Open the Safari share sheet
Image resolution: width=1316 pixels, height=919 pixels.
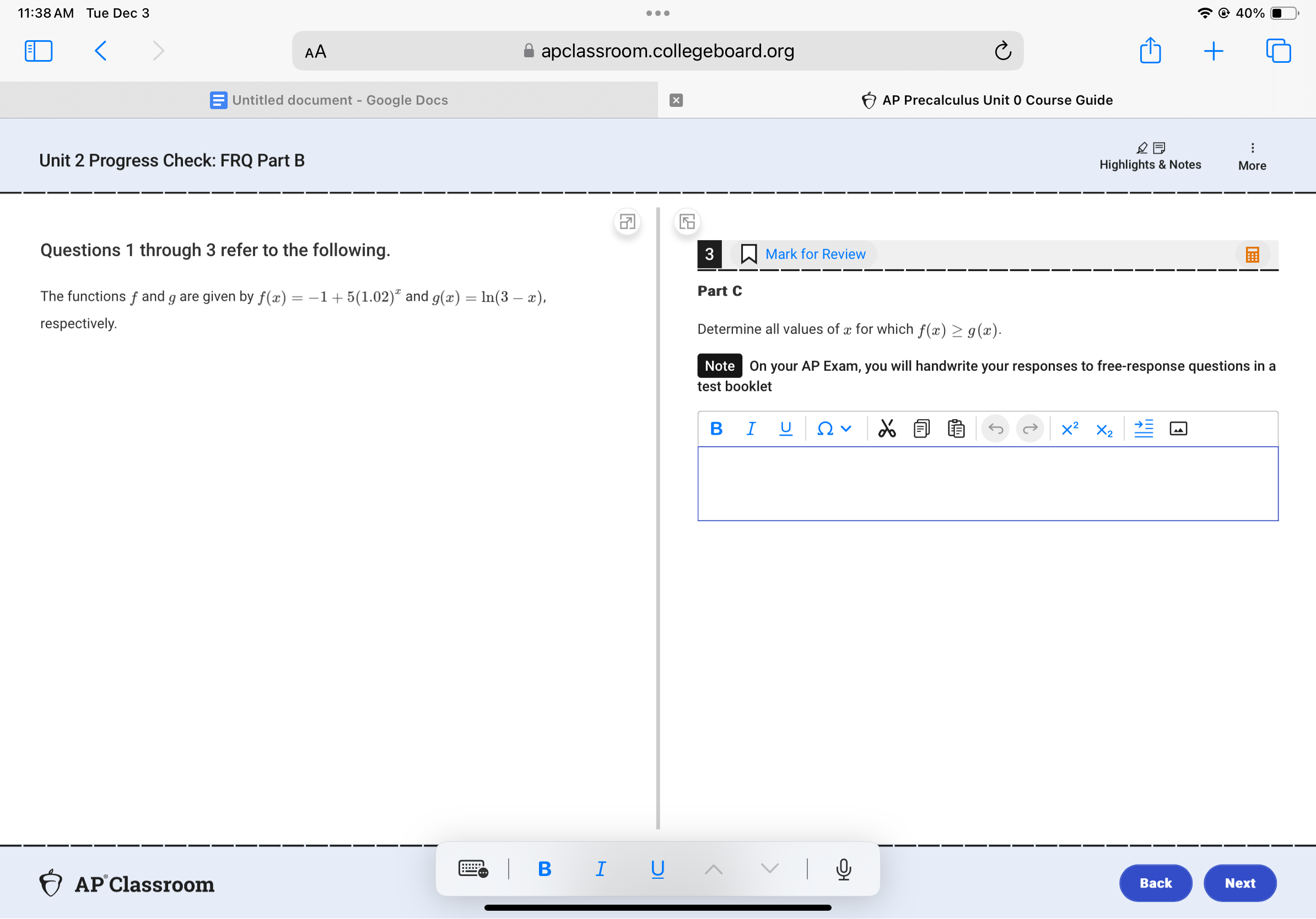(x=1150, y=51)
